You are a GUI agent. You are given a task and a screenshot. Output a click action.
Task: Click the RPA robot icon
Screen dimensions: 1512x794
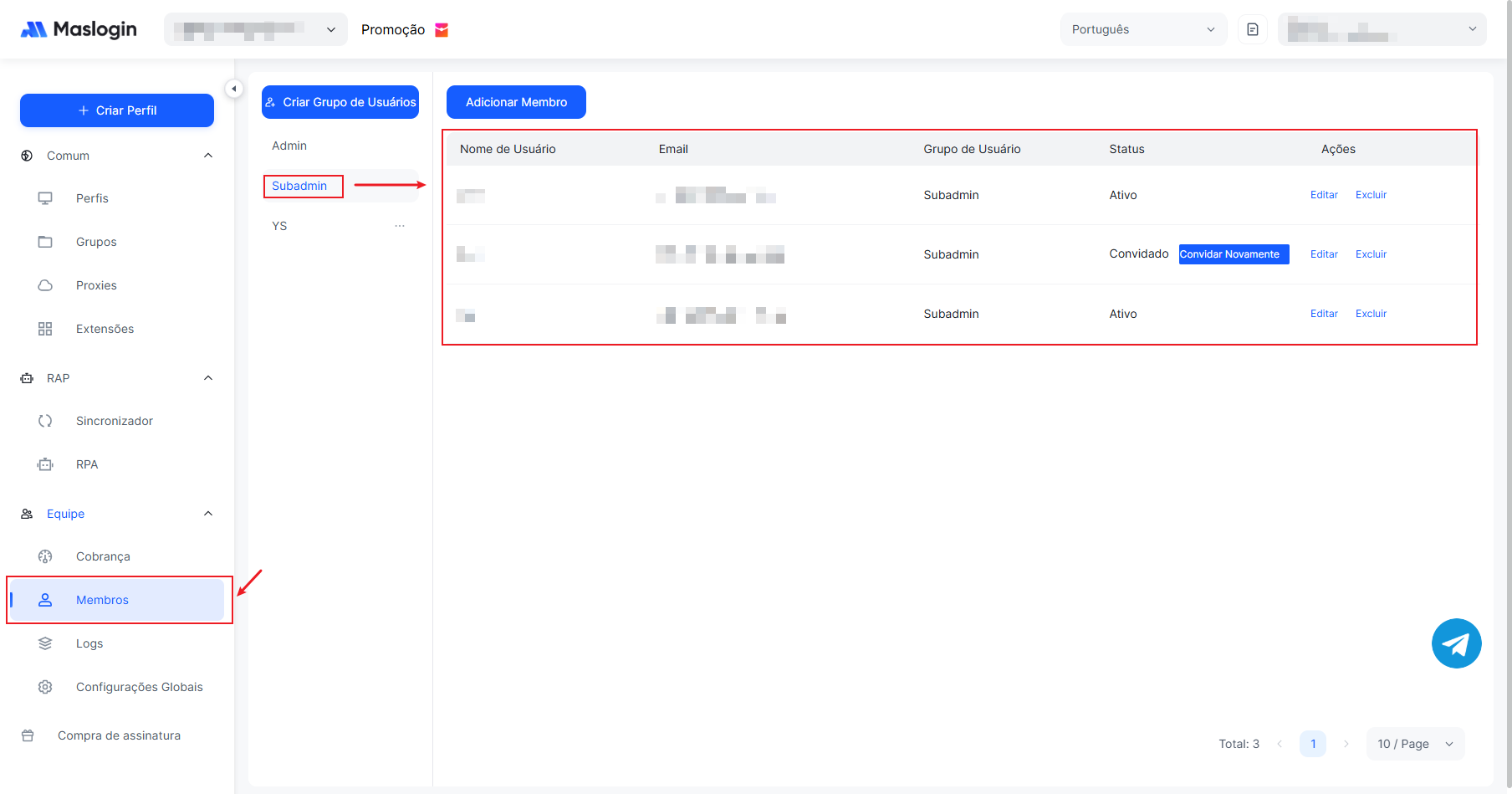click(x=45, y=464)
